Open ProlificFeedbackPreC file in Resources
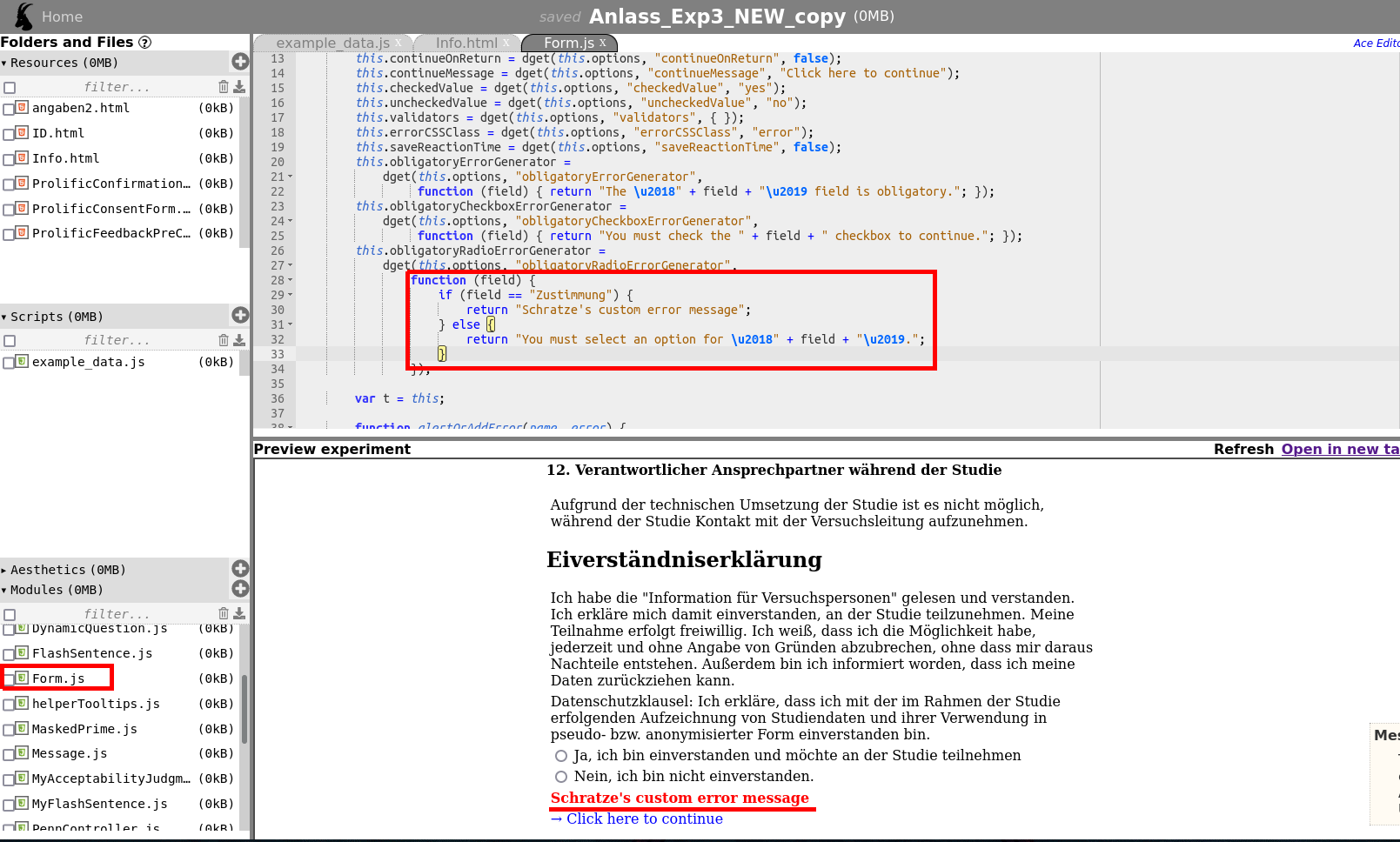The image size is (1400, 842). [x=111, y=233]
